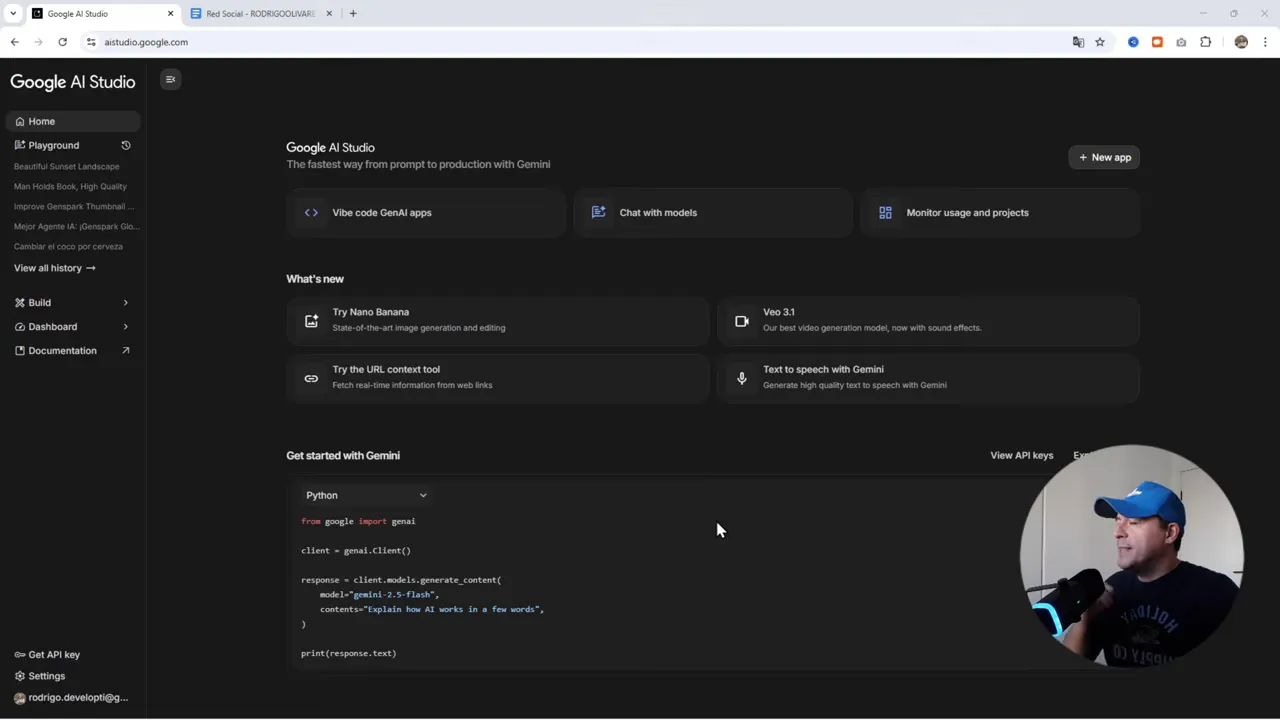The height and width of the screenshot is (720, 1280).
Task: Expand the Python language dropdown
Action: click(366, 495)
